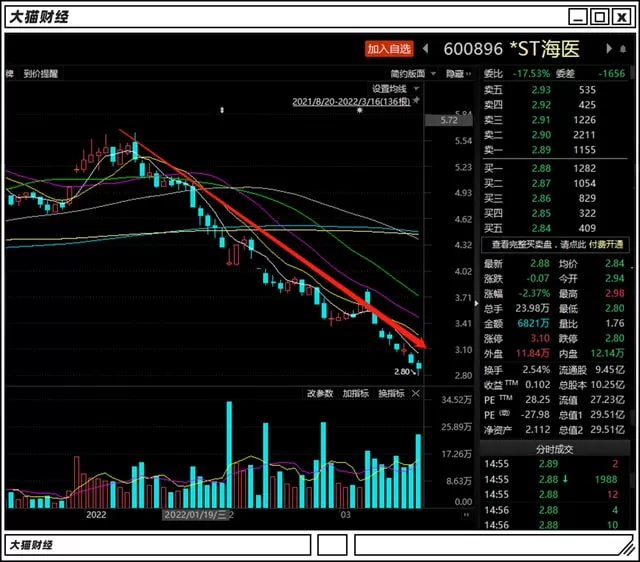Click the 涨停 value 3.10
This screenshot has width=640, height=562.
point(540,338)
